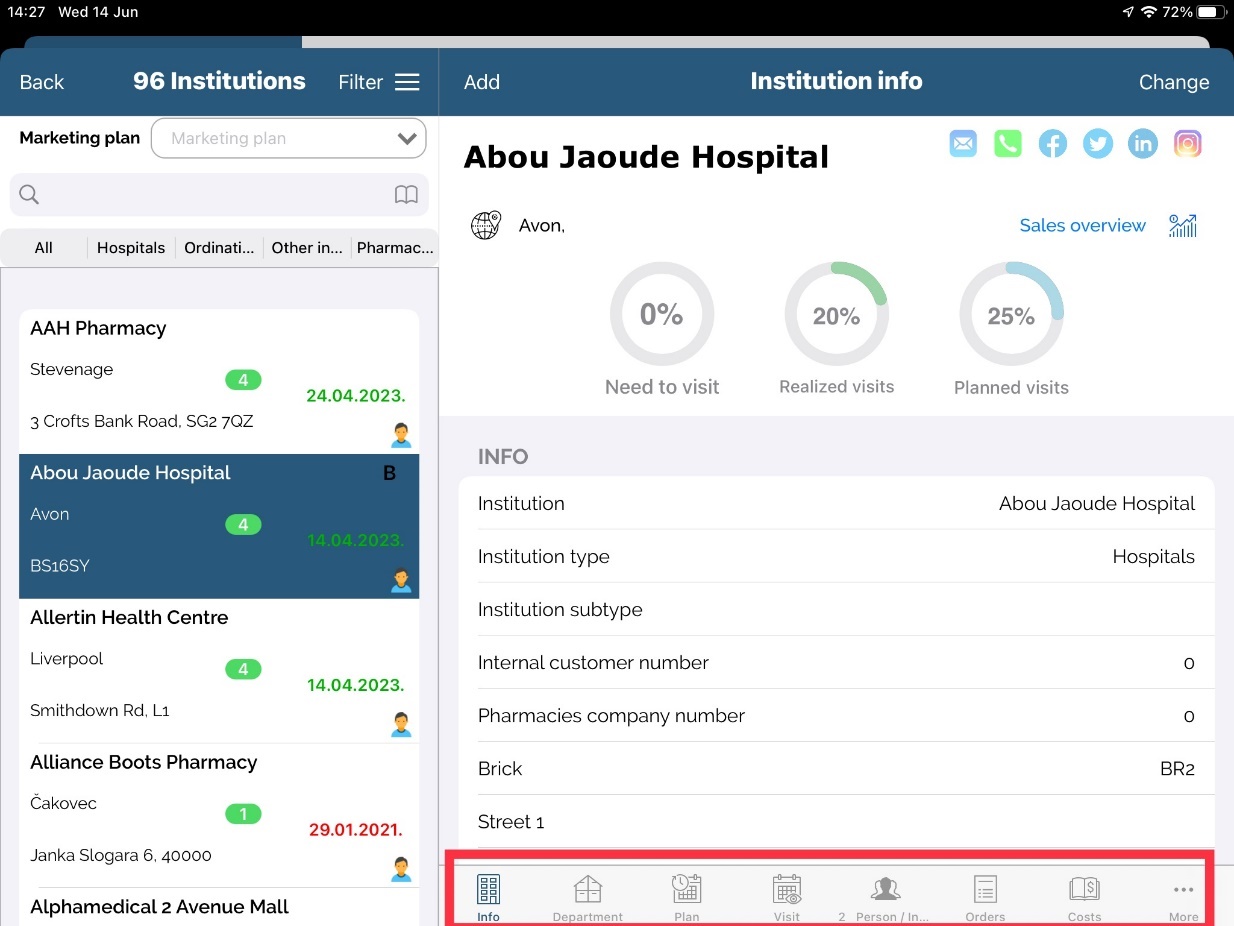
Task: Open the Filter menu
Action: click(378, 82)
